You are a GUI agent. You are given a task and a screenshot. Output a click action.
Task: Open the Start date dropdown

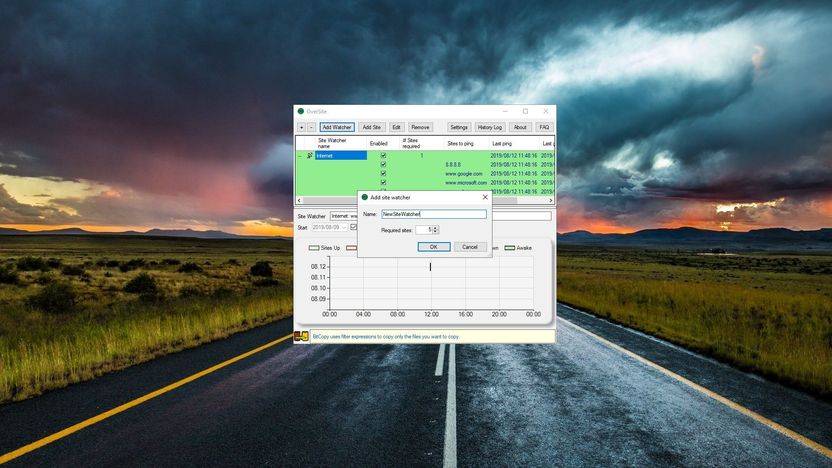[x=344, y=227]
